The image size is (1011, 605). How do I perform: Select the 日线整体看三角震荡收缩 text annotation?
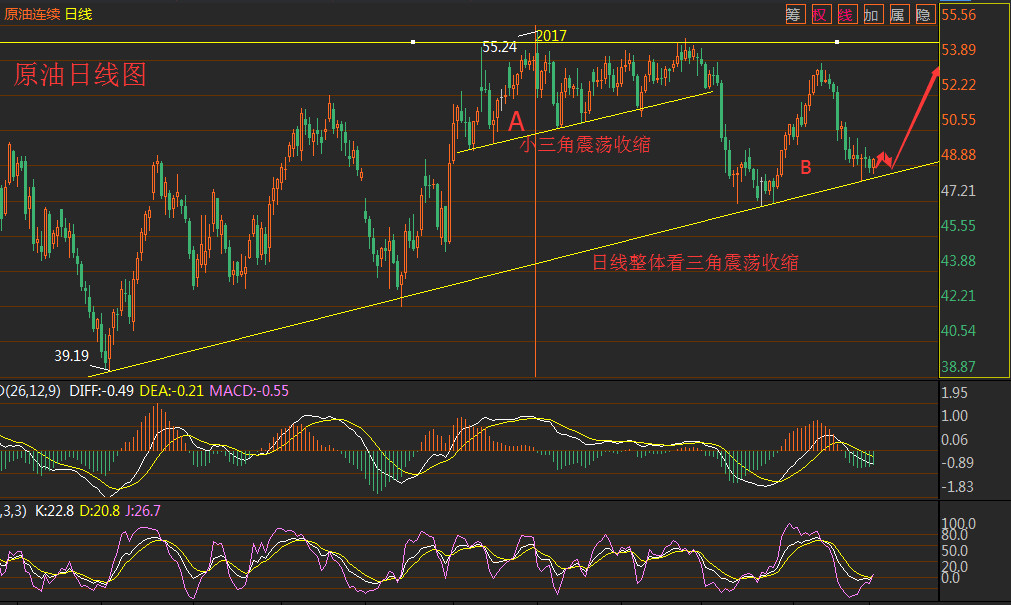[x=695, y=263]
